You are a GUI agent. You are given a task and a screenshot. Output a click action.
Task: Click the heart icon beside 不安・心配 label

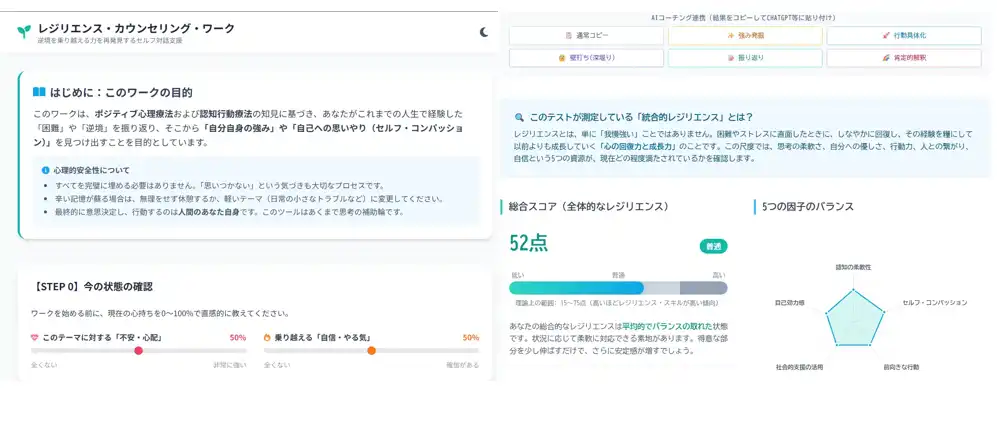[34, 337]
